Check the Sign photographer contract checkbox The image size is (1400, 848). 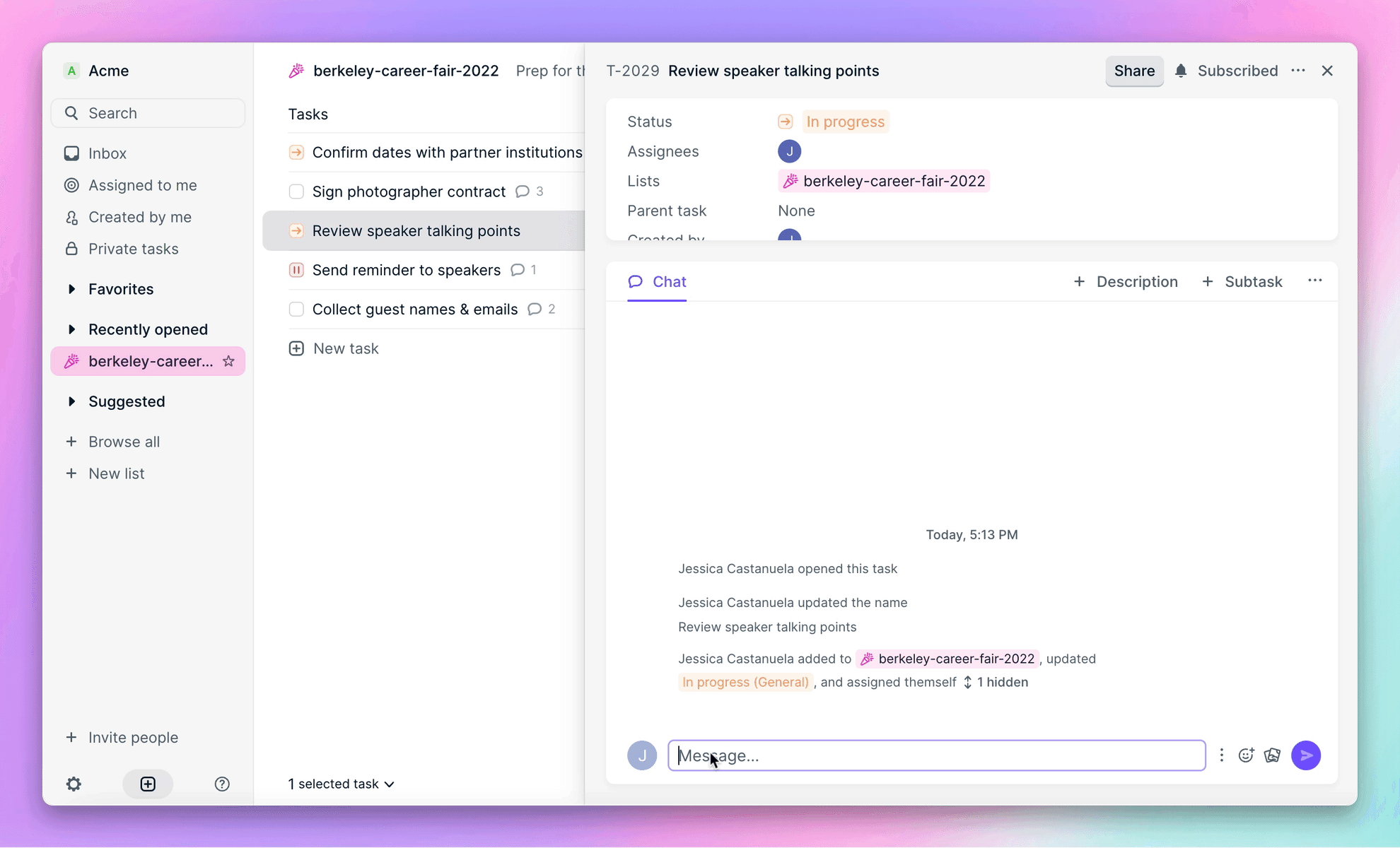[296, 192]
